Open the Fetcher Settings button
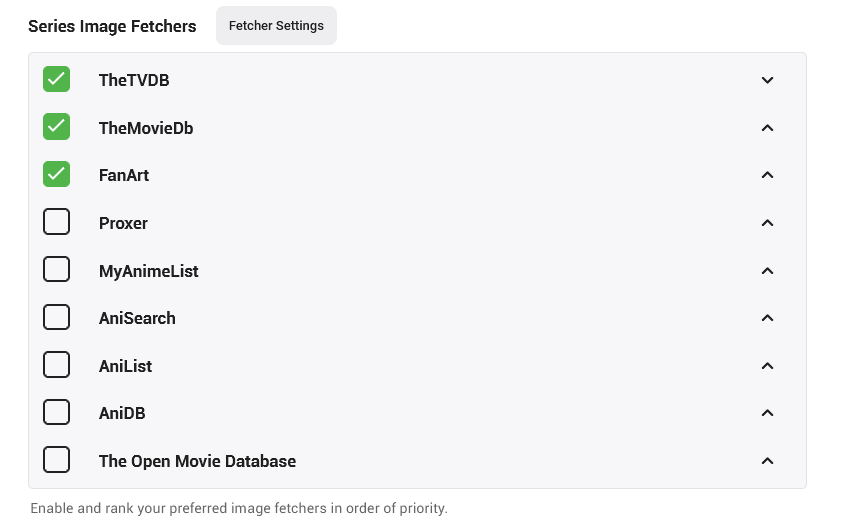 [x=276, y=26]
